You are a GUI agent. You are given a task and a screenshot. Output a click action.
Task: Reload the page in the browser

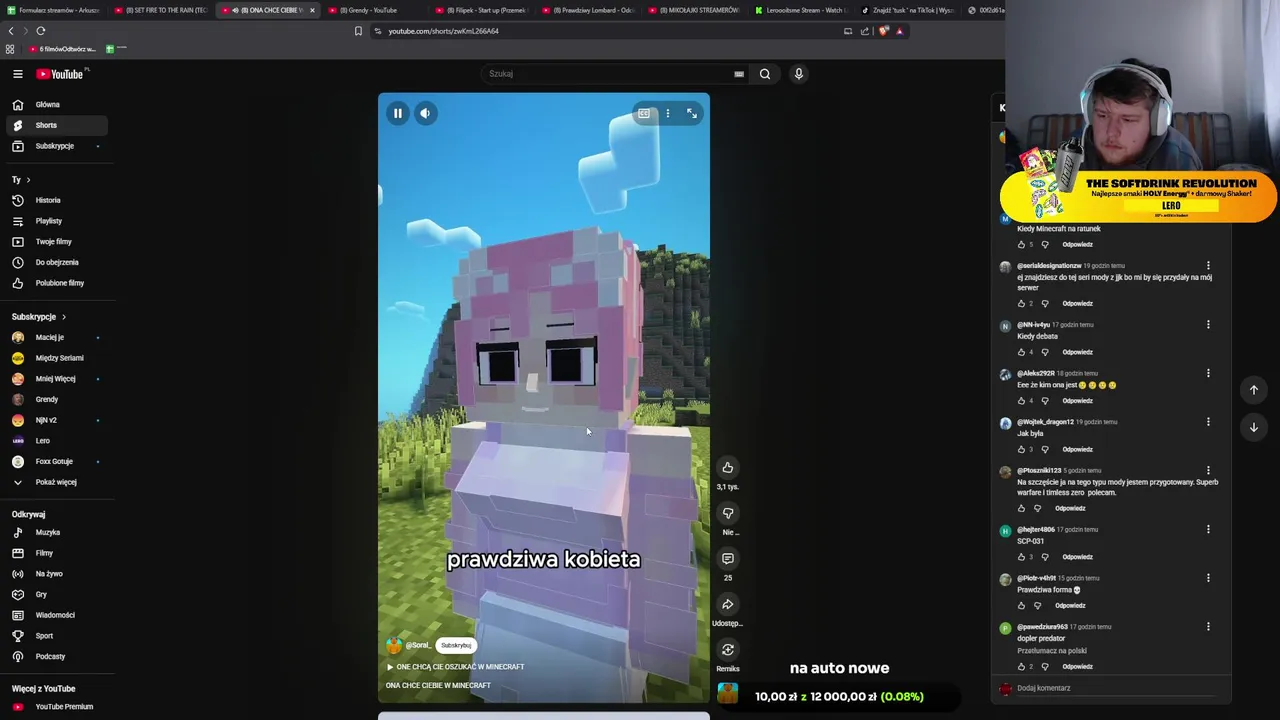click(41, 31)
